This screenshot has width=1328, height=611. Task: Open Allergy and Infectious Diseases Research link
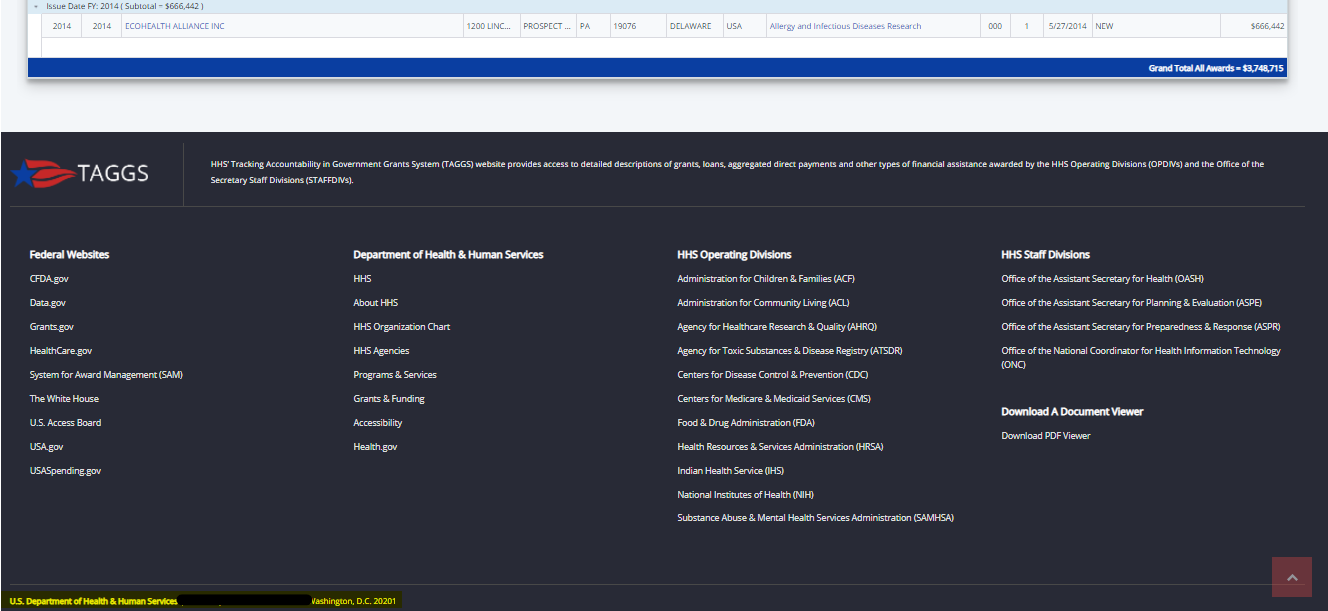coord(845,26)
